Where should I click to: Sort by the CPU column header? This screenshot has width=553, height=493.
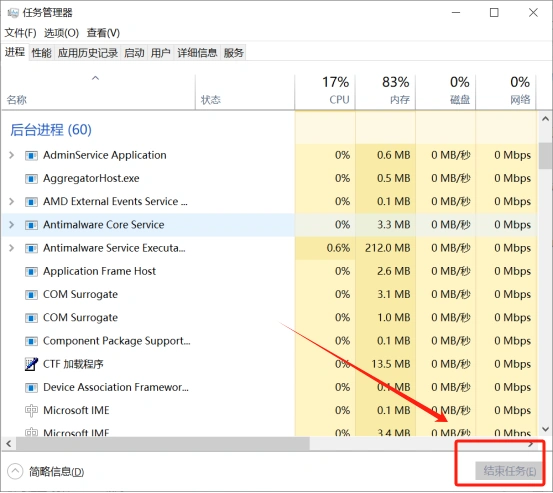(x=325, y=92)
